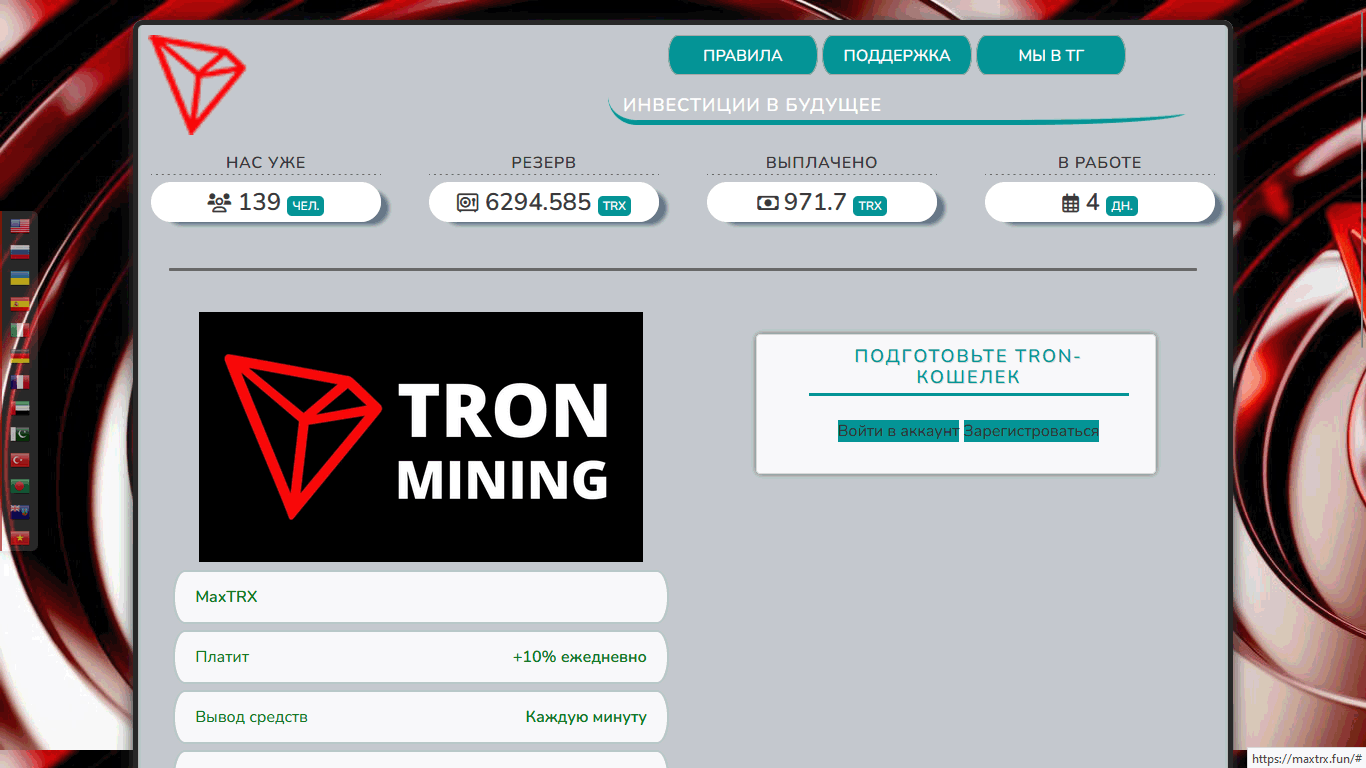
Task: Choose the German flag language
Action: (x=20, y=356)
